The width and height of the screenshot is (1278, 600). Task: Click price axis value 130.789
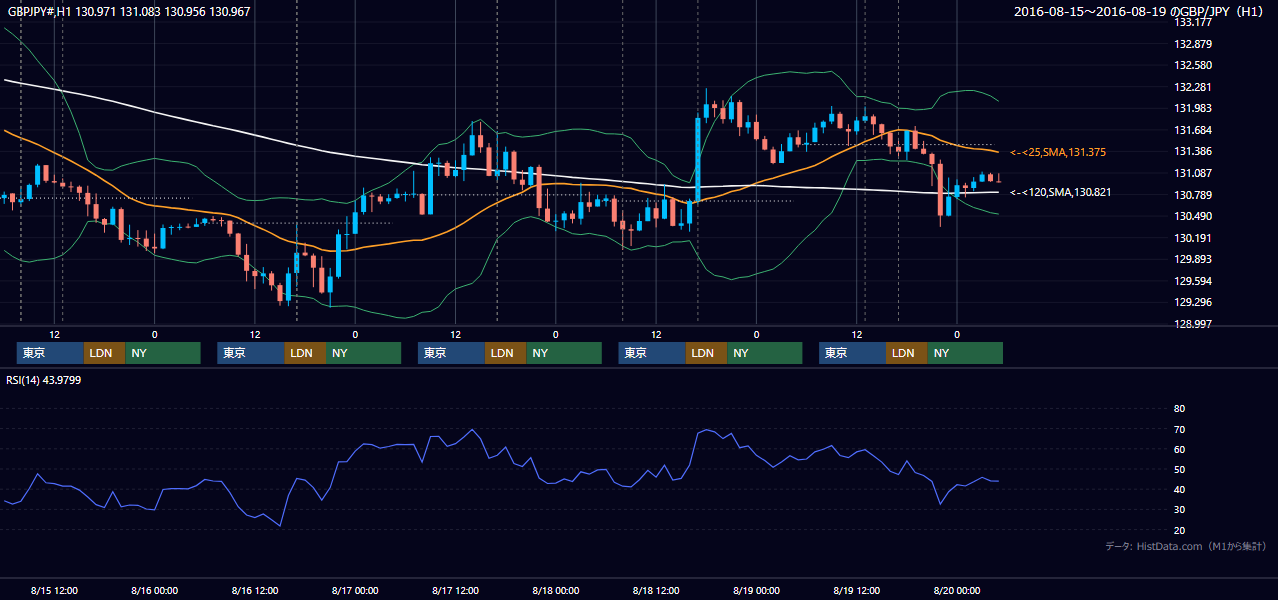[x=1193, y=194]
